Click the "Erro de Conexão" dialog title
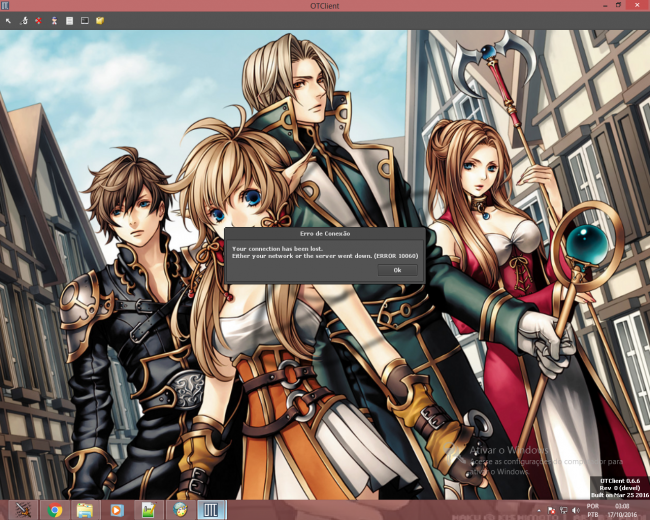Screen dimensions: 650x520 click(325, 233)
